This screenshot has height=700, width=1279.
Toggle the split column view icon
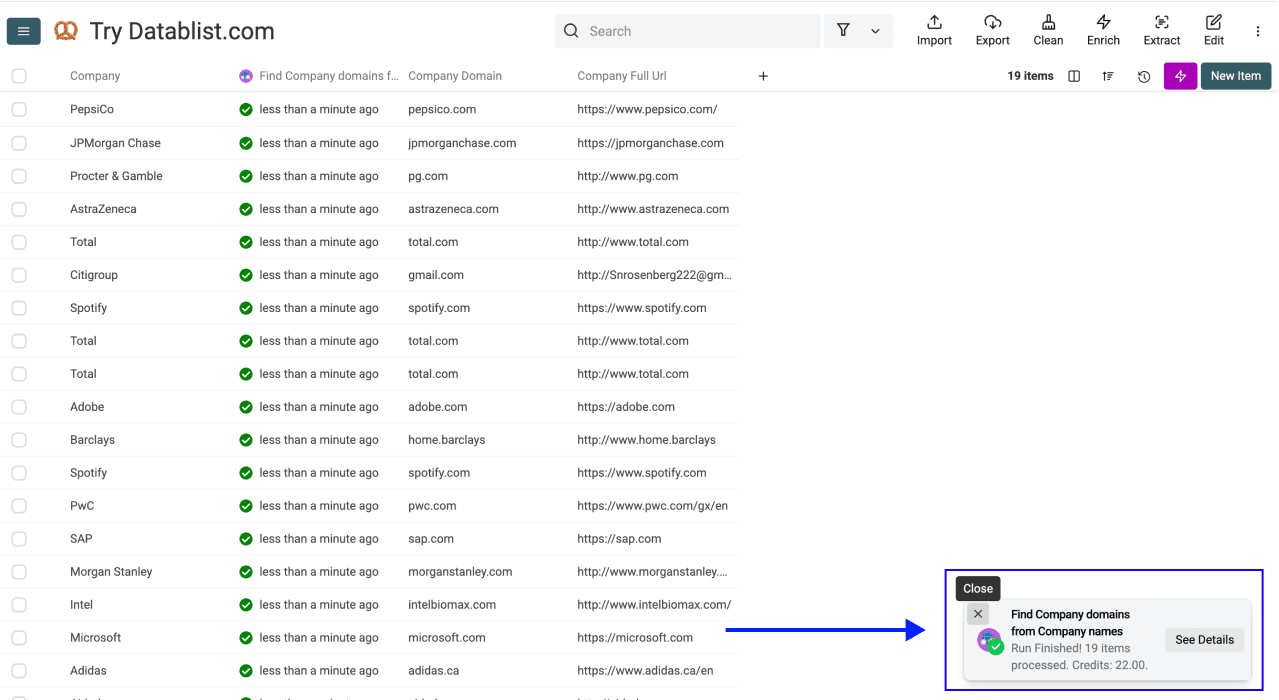1073,75
